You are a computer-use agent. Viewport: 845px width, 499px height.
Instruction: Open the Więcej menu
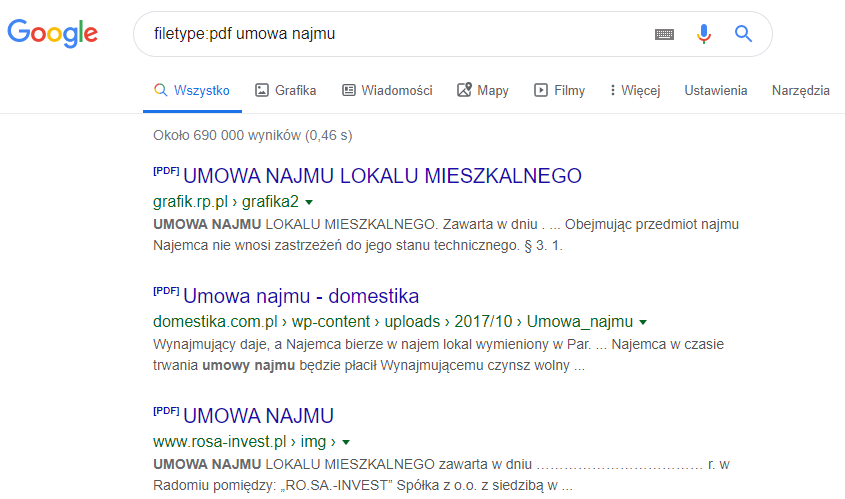634,90
